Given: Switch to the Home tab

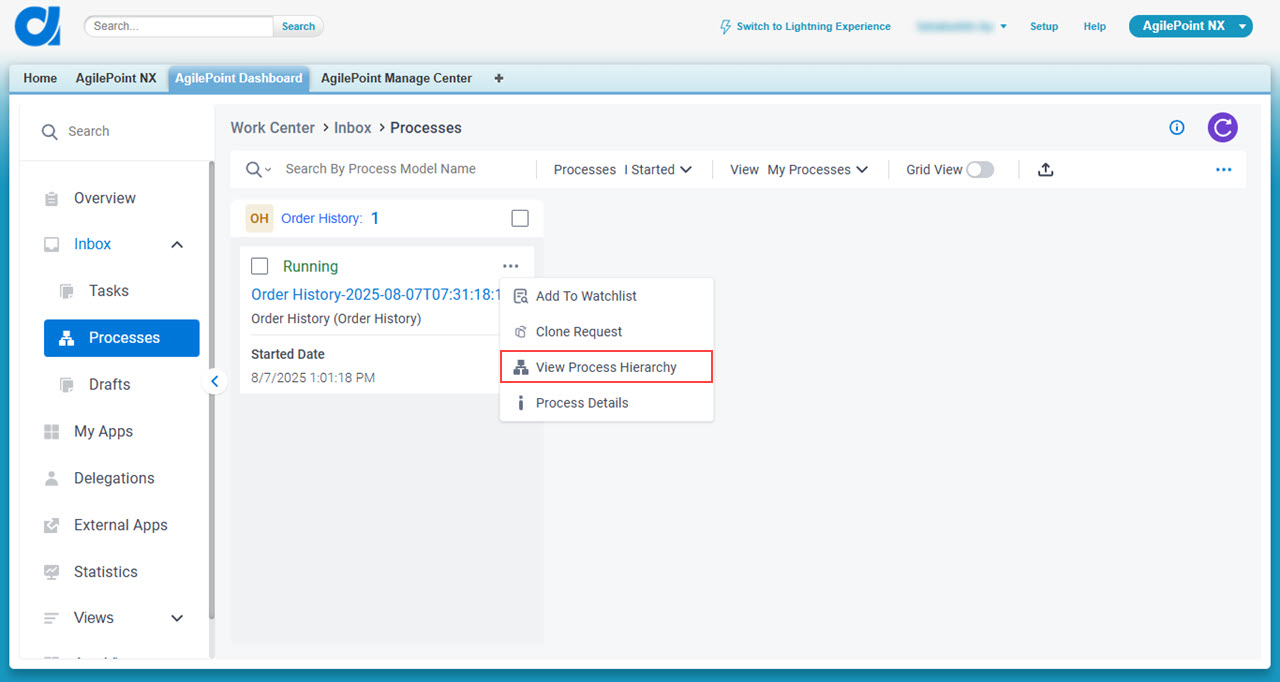Looking at the screenshot, I should [x=40, y=78].
